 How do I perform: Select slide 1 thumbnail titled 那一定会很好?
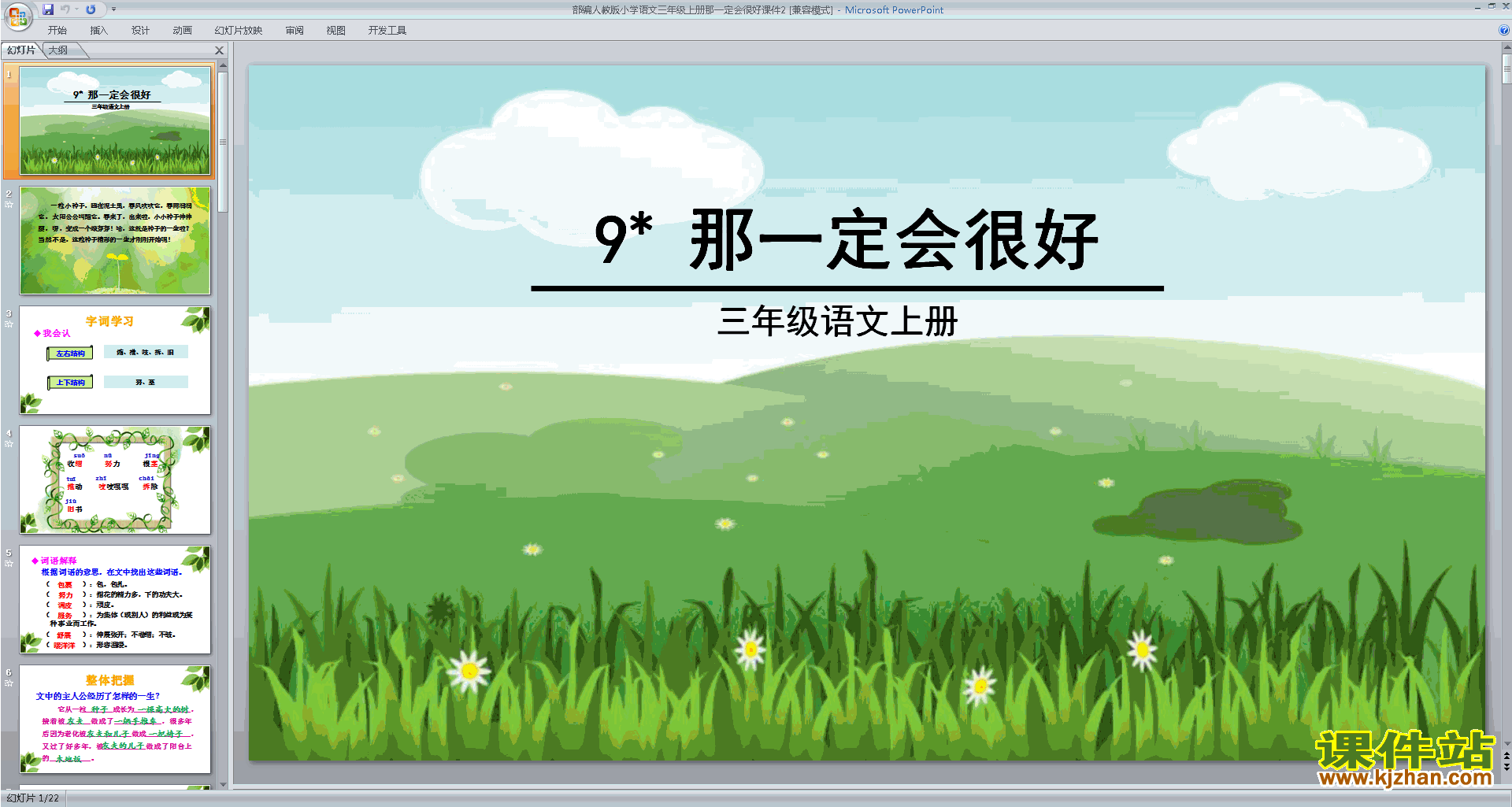115,120
